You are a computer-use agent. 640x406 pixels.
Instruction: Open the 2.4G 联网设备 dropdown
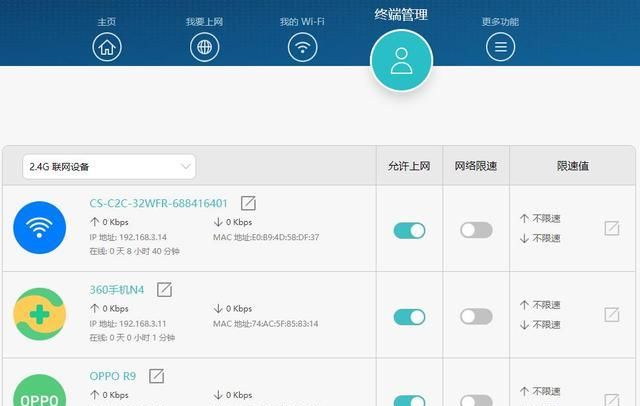[109, 166]
